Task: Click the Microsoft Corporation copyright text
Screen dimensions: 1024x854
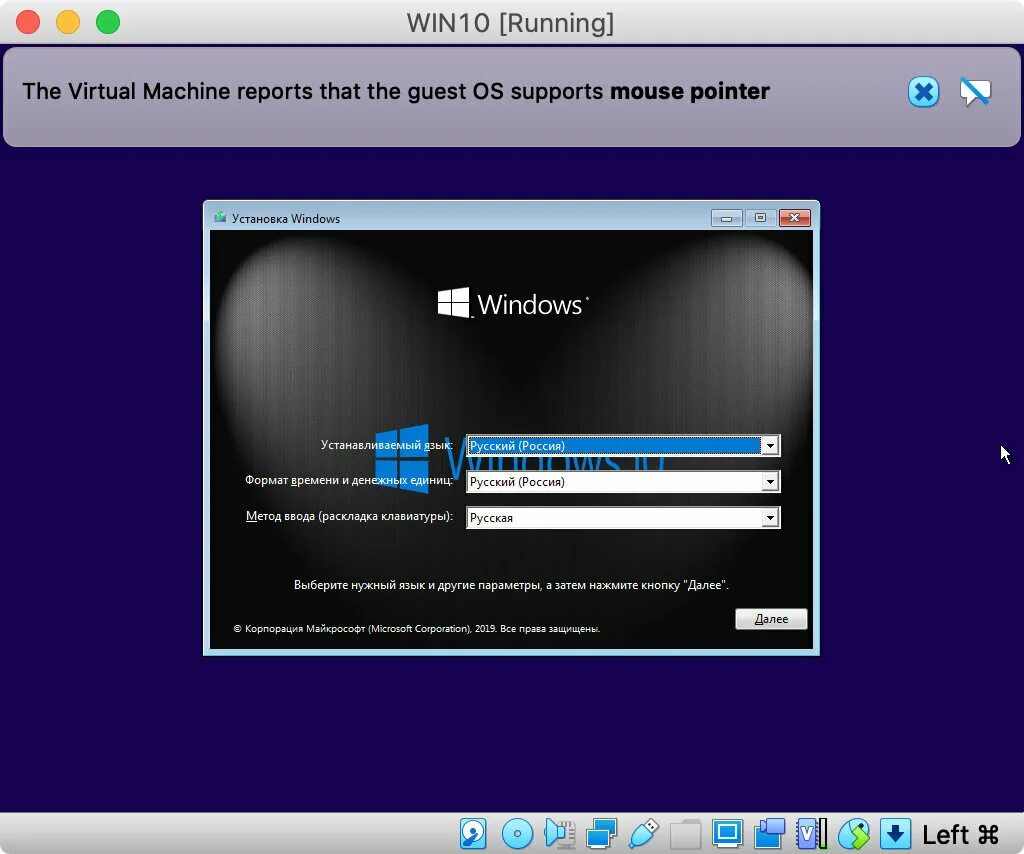Action: click(x=417, y=629)
